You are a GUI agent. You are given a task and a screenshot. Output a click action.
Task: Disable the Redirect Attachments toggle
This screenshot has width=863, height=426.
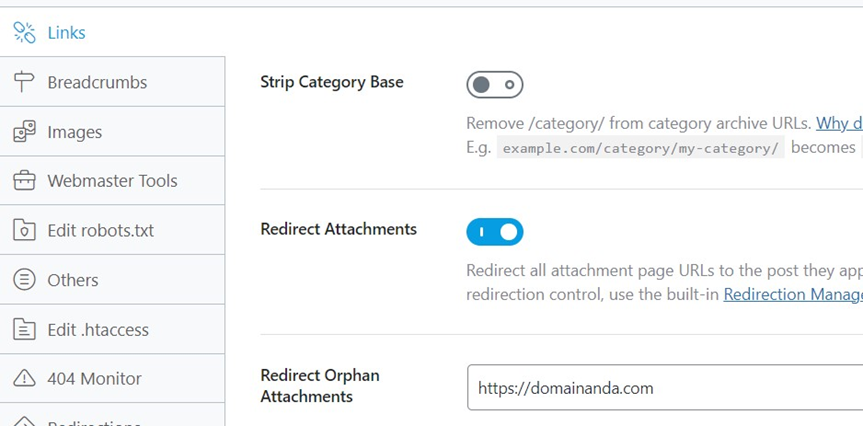click(495, 232)
